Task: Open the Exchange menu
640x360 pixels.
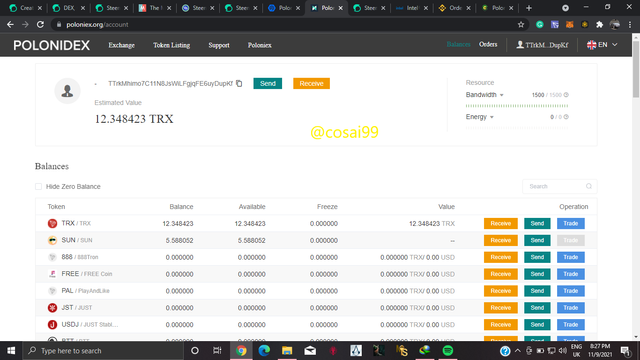Action: pos(121,45)
